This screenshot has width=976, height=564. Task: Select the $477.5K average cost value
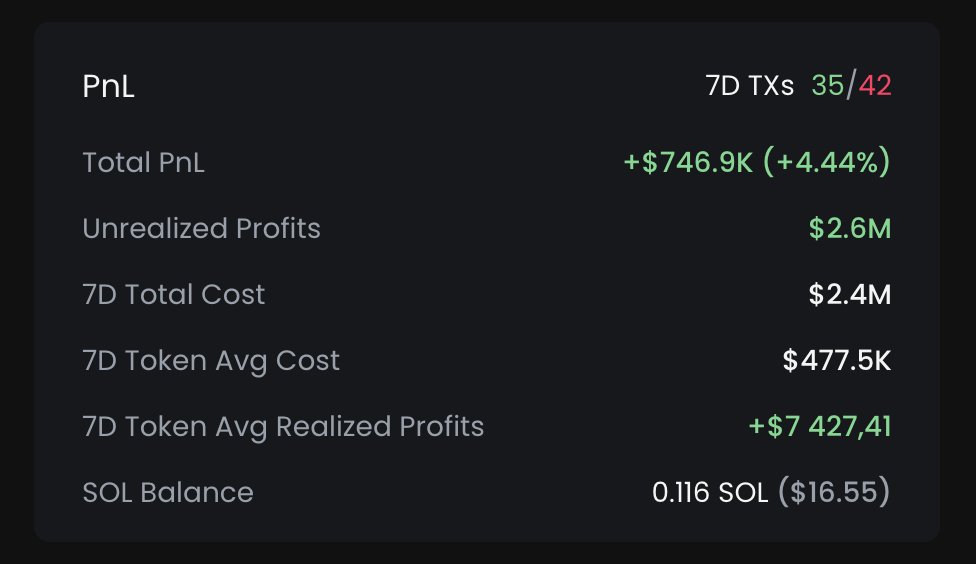[837, 360]
